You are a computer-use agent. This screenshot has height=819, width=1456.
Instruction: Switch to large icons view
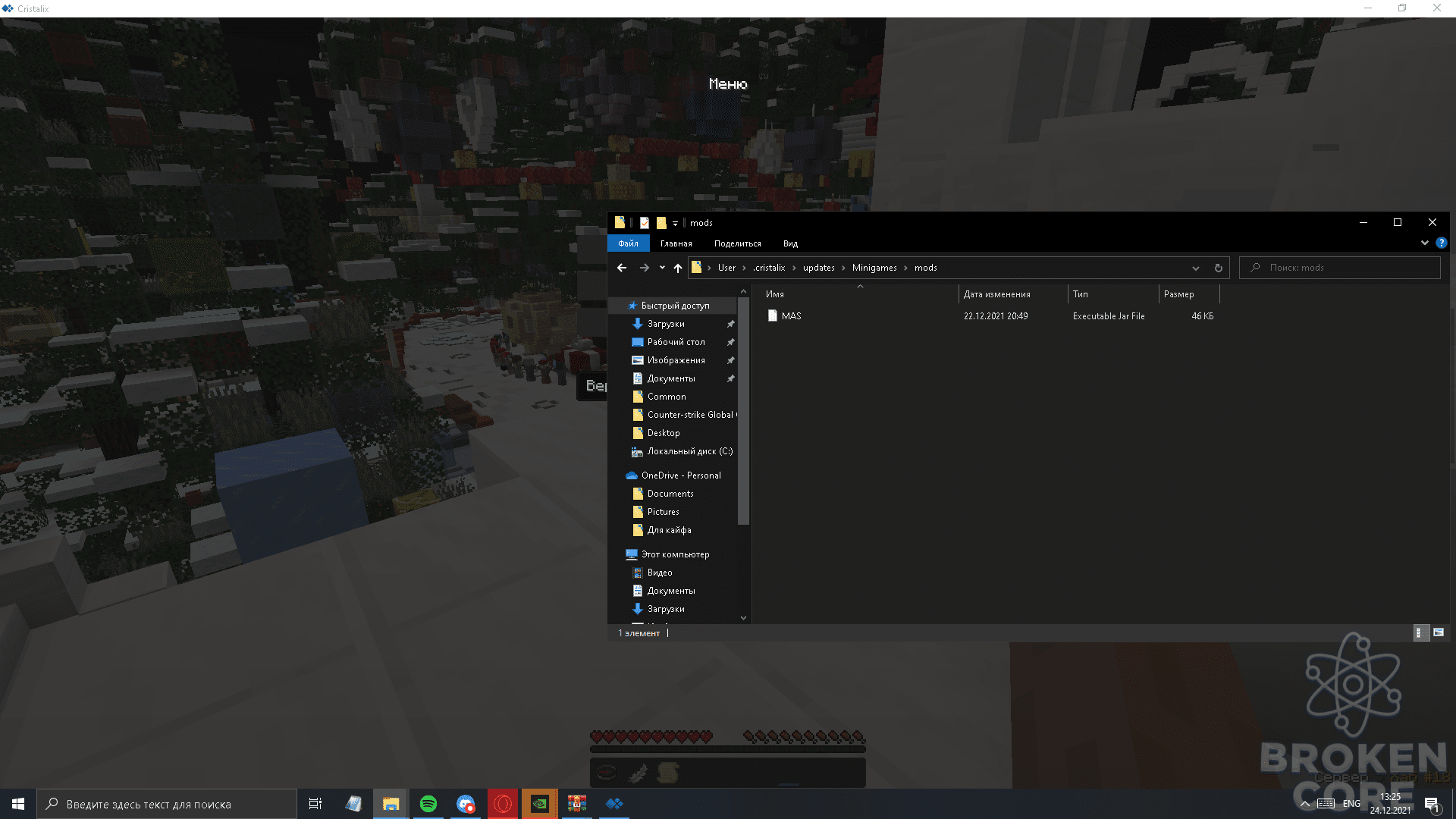pyautogui.click(x=1439, y=632)
